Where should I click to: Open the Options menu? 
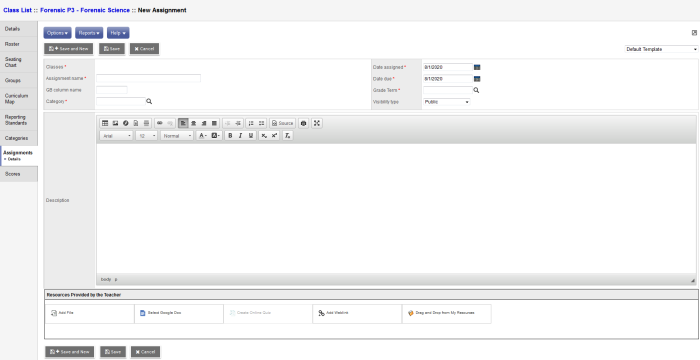[58, 33]
